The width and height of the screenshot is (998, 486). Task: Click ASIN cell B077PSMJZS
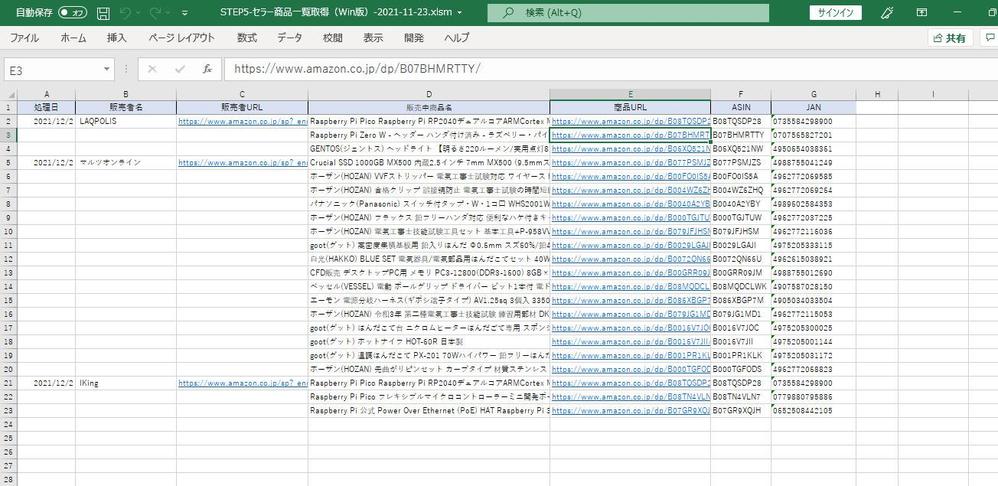coord(741,162)
